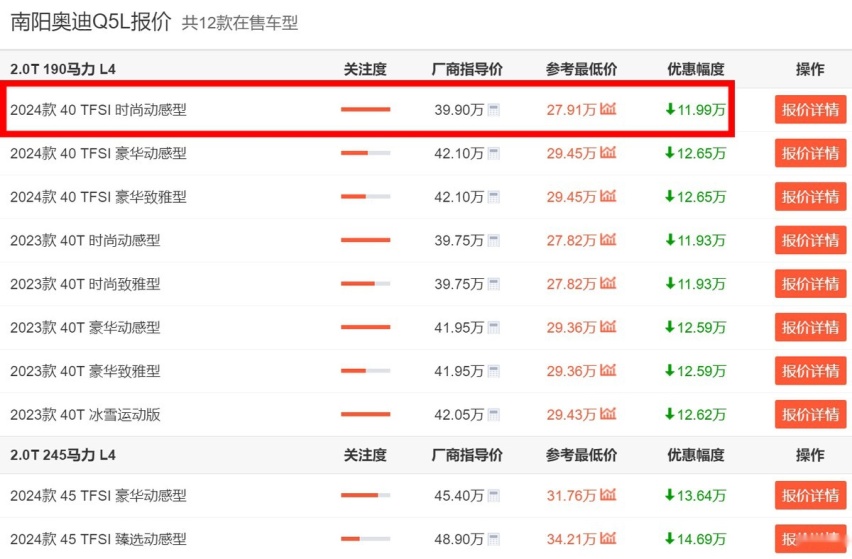This screenshot has height=559, width=852.
Task: Click 参考最低价 header in 190马力 section
Action: pos(581,69)
